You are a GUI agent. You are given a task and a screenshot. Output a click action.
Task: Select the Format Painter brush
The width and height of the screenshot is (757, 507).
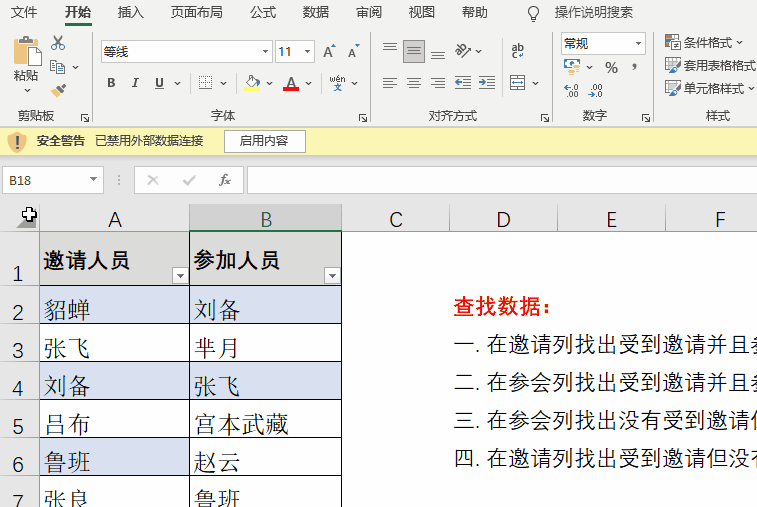[x=58, y=90]
